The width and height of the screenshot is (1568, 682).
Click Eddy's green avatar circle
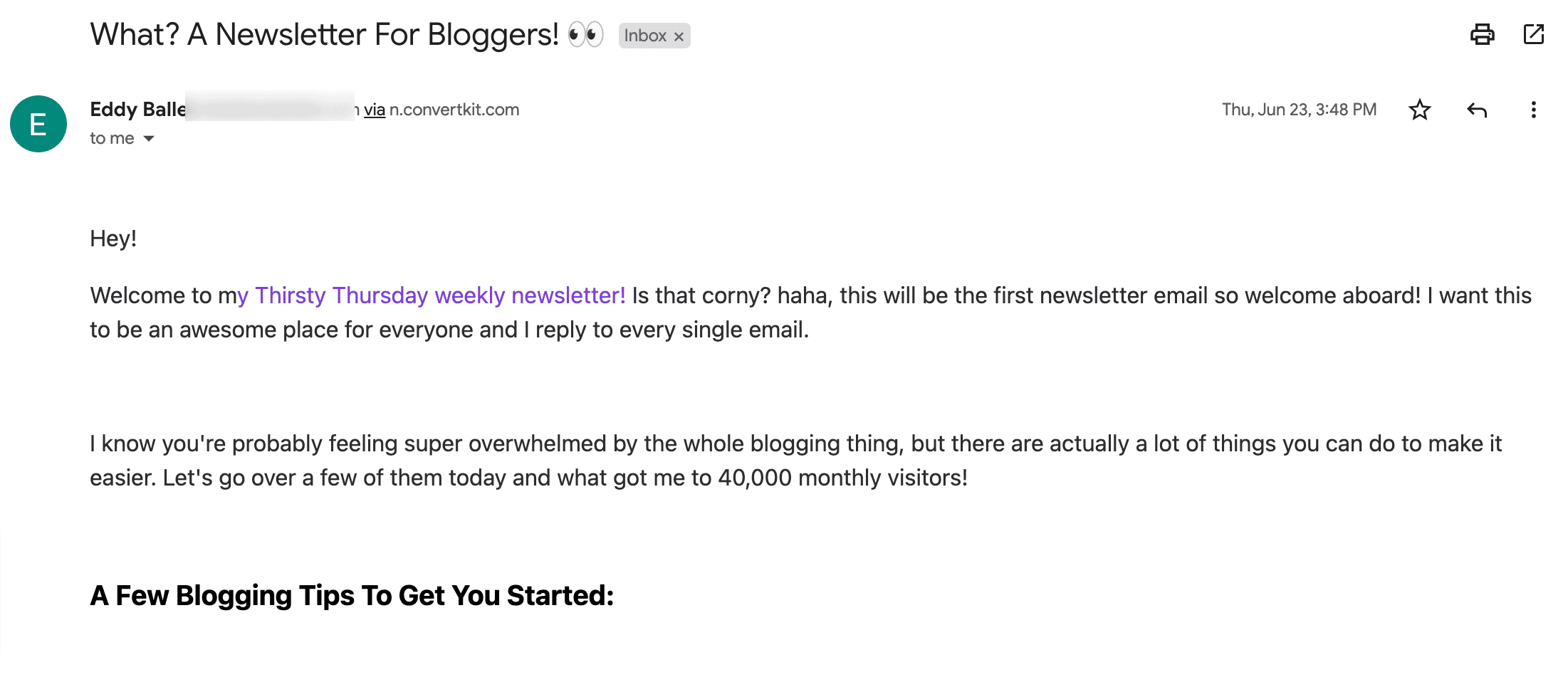click(x=38, y=124)
